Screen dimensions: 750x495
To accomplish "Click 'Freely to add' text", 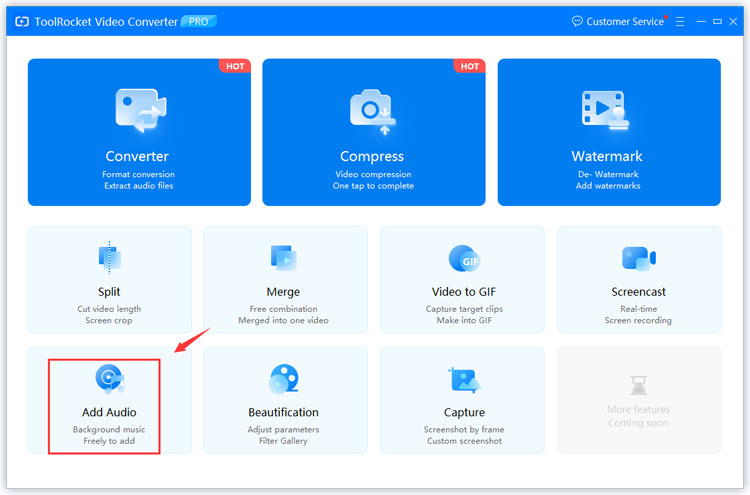I will [109, 441].
